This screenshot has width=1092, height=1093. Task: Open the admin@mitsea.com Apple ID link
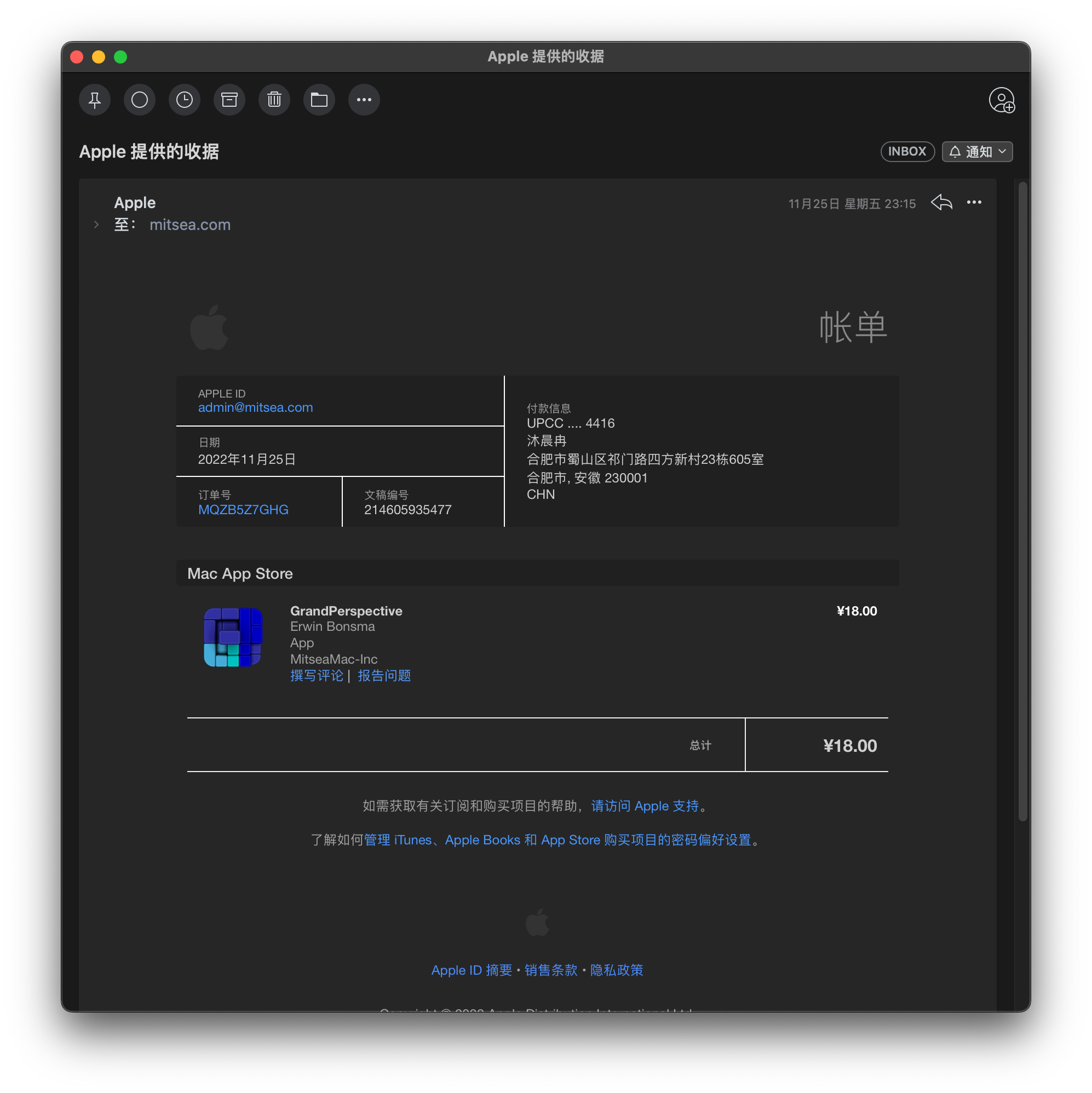[255, 407]
